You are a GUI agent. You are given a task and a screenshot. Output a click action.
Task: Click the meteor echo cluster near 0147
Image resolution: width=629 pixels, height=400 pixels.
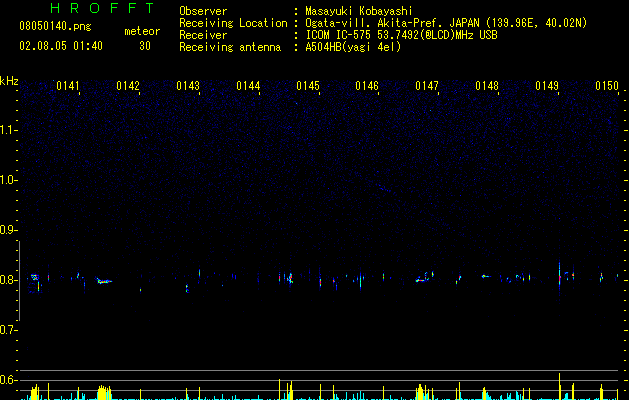click(x=424, y=277)
